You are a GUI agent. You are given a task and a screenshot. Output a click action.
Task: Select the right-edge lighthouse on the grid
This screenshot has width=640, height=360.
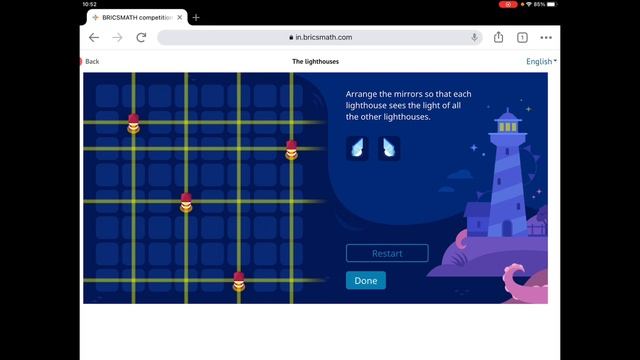291,150
